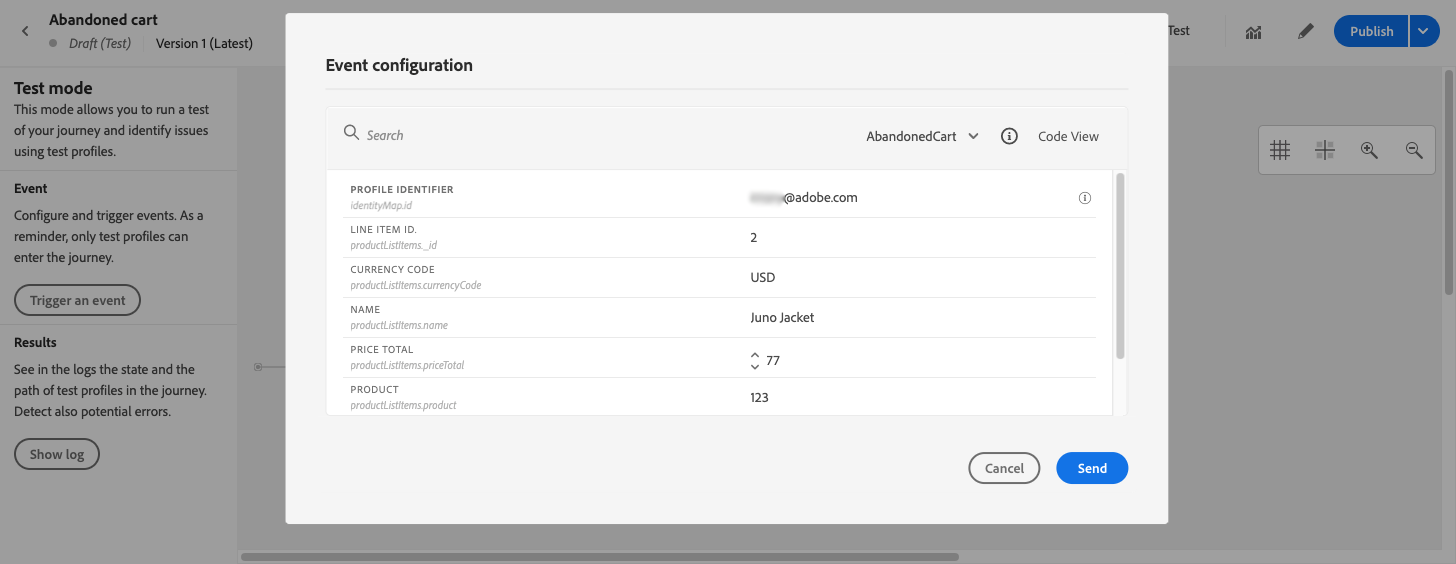Click the profile identifier info icon

point(1085,198)
